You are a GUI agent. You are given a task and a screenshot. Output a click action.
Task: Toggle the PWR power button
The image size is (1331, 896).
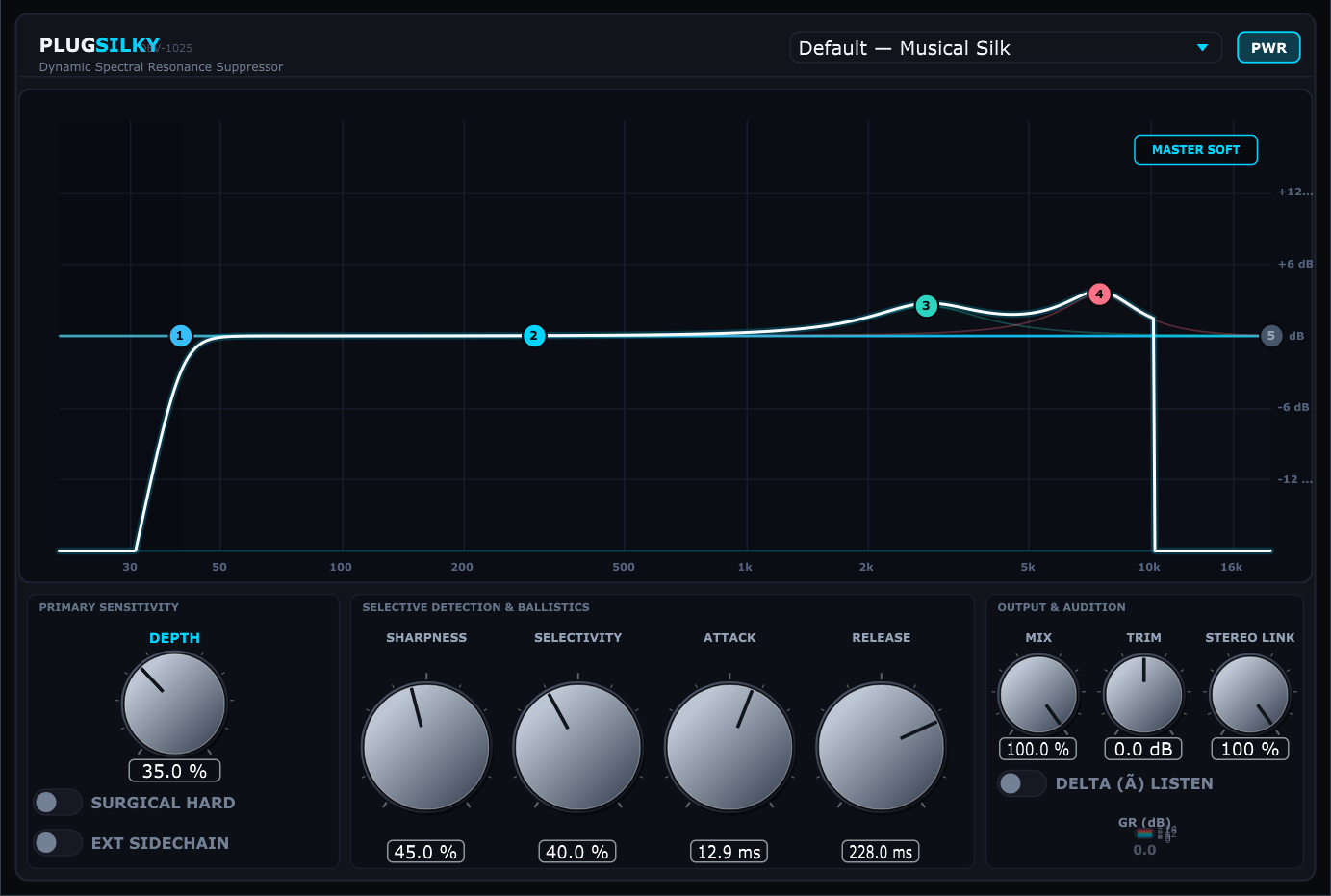click(1268, 47)
